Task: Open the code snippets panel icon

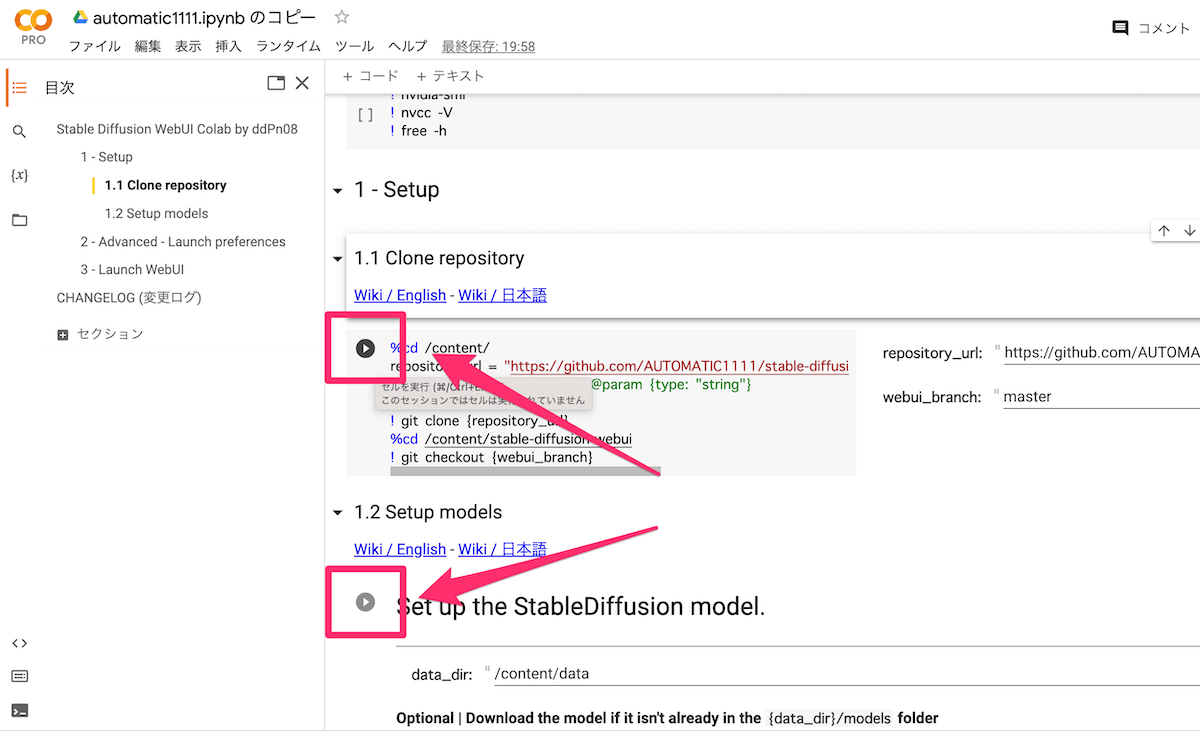Action: (x=19, y=643)
